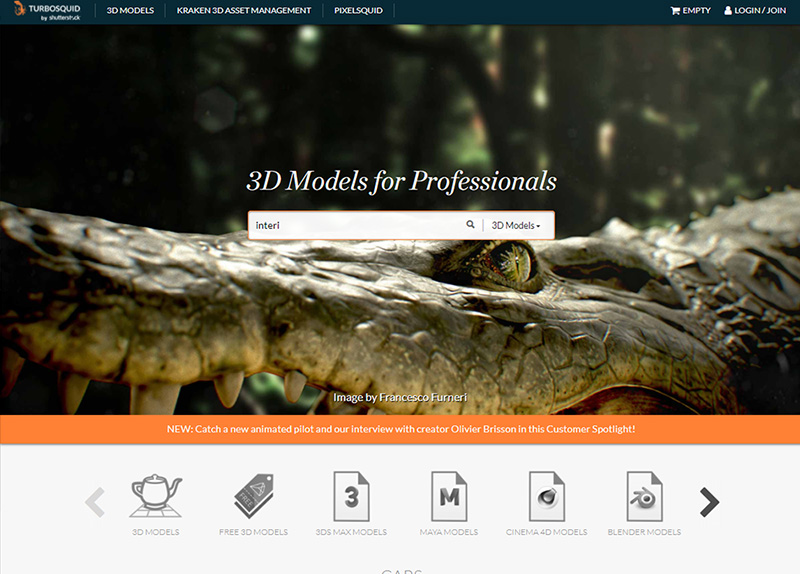The image size is (800, 574).
Task: Focus the search field containing "interi"
Action: click(355, 226)
